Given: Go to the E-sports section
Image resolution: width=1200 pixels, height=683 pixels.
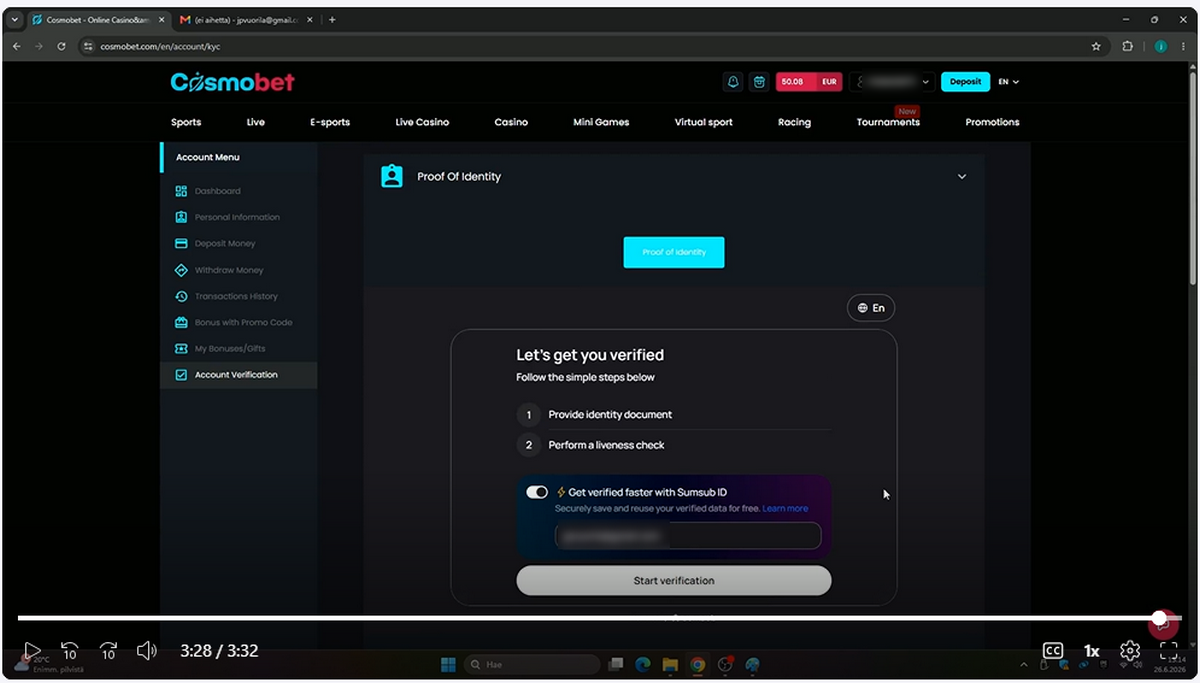Looking at the screenshot, I should 330,122.
